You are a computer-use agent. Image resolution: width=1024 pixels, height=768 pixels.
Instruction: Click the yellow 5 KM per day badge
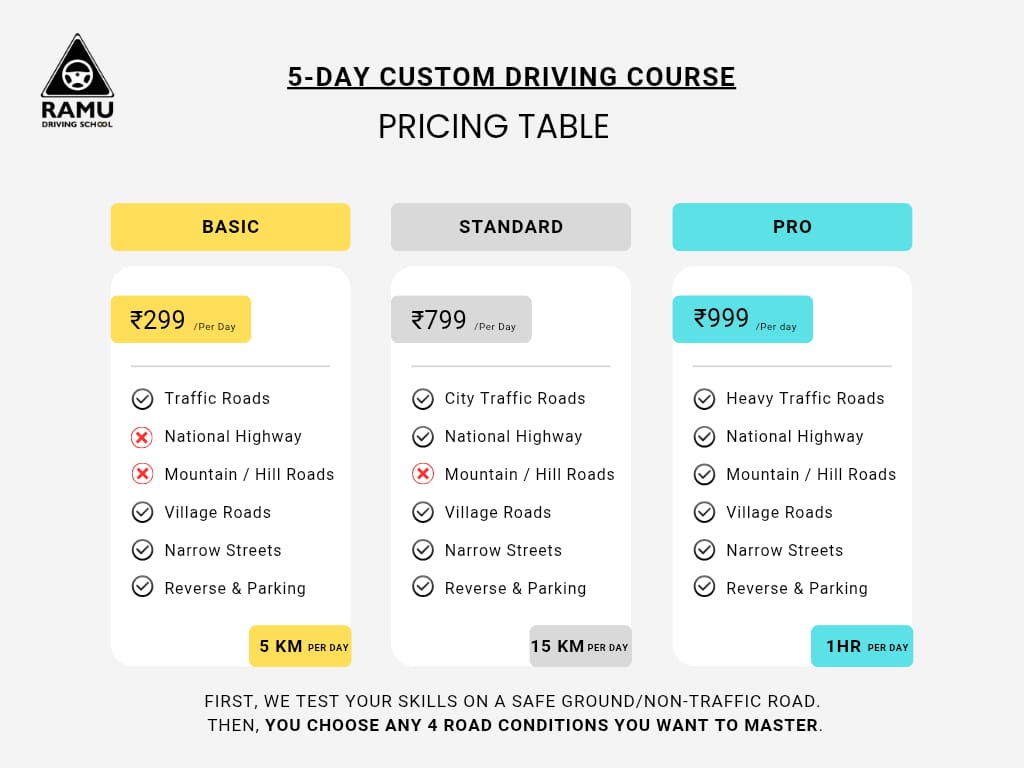pos(300,646)
